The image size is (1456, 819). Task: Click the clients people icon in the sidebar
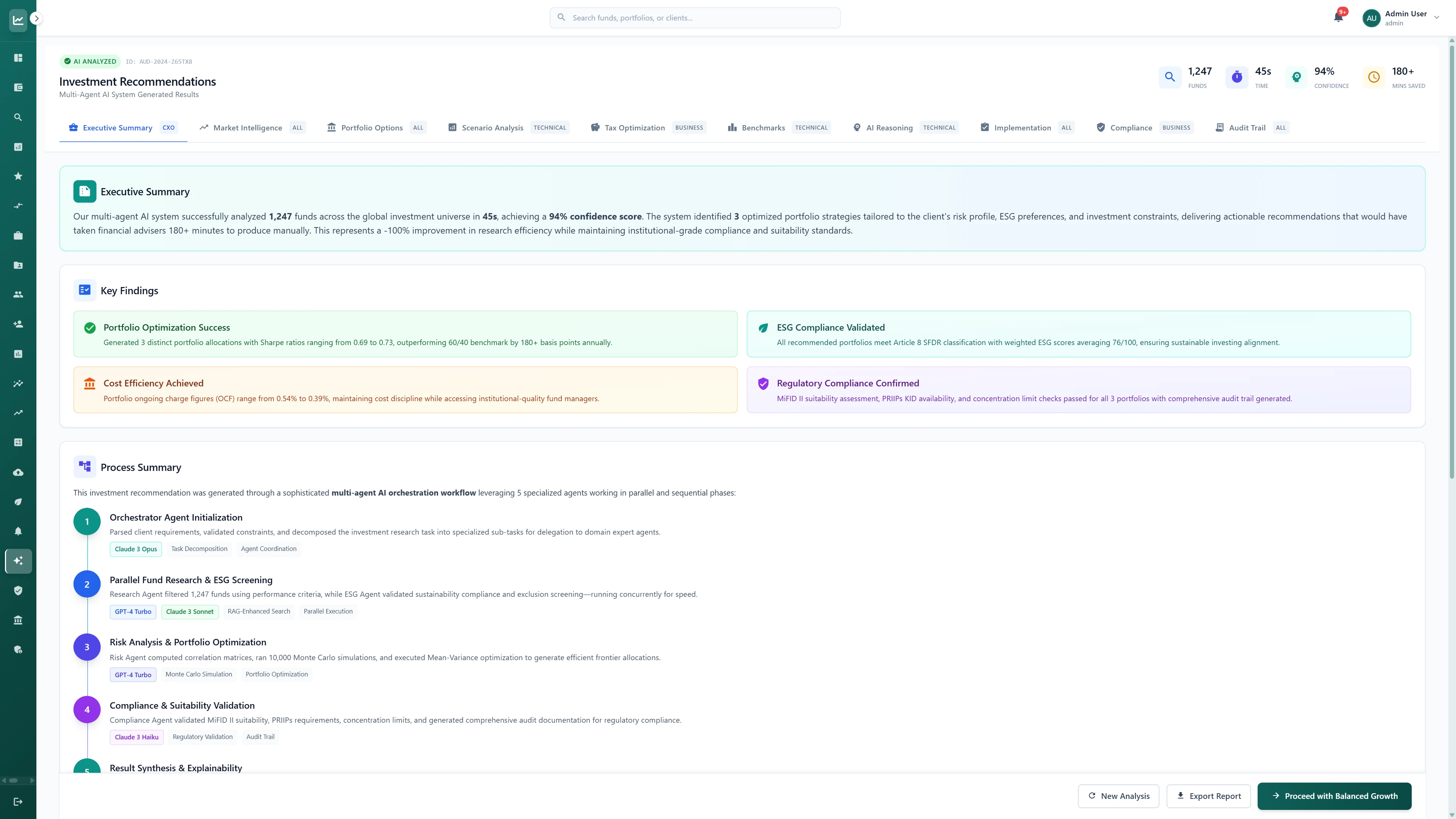coord(18,294)
